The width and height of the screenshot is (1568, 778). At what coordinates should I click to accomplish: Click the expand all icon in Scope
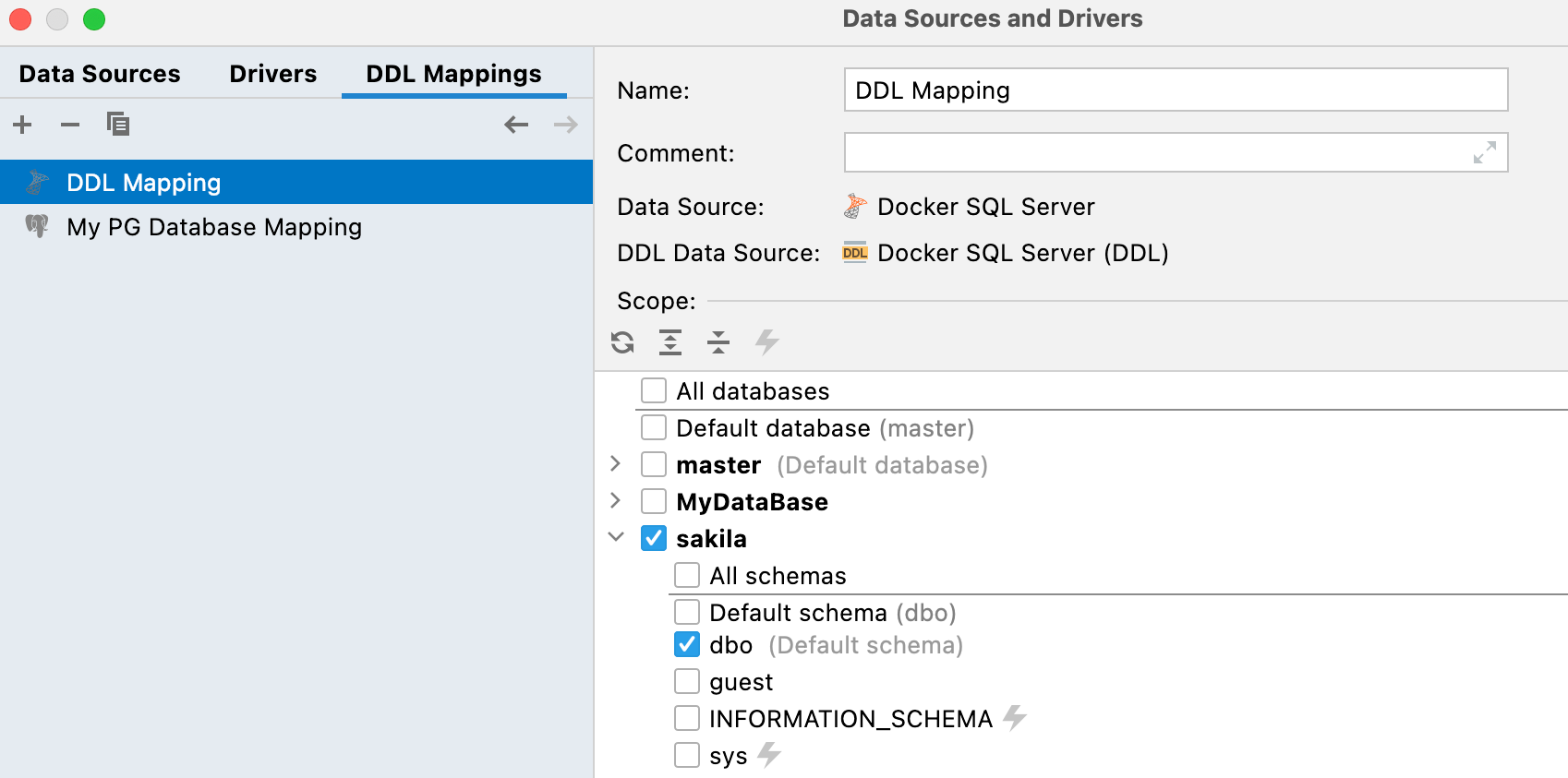coord(670,342)
